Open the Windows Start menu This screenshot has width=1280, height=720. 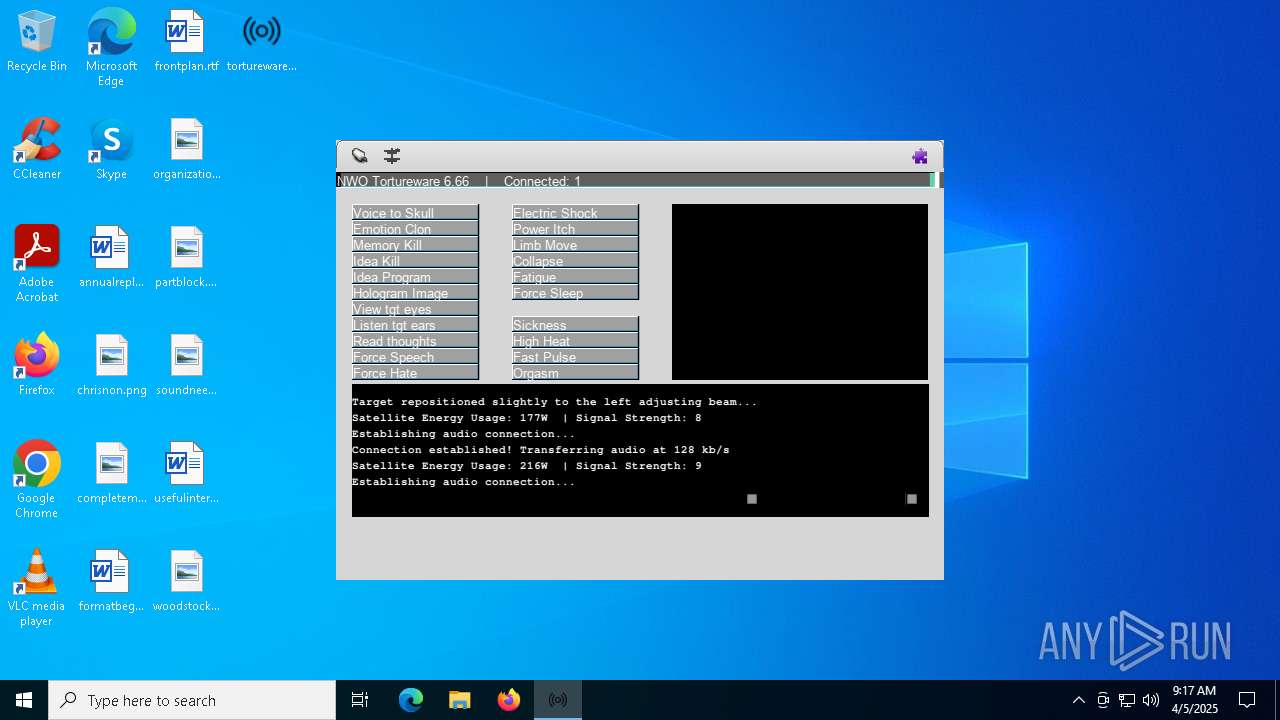click(x=24, y=700)
